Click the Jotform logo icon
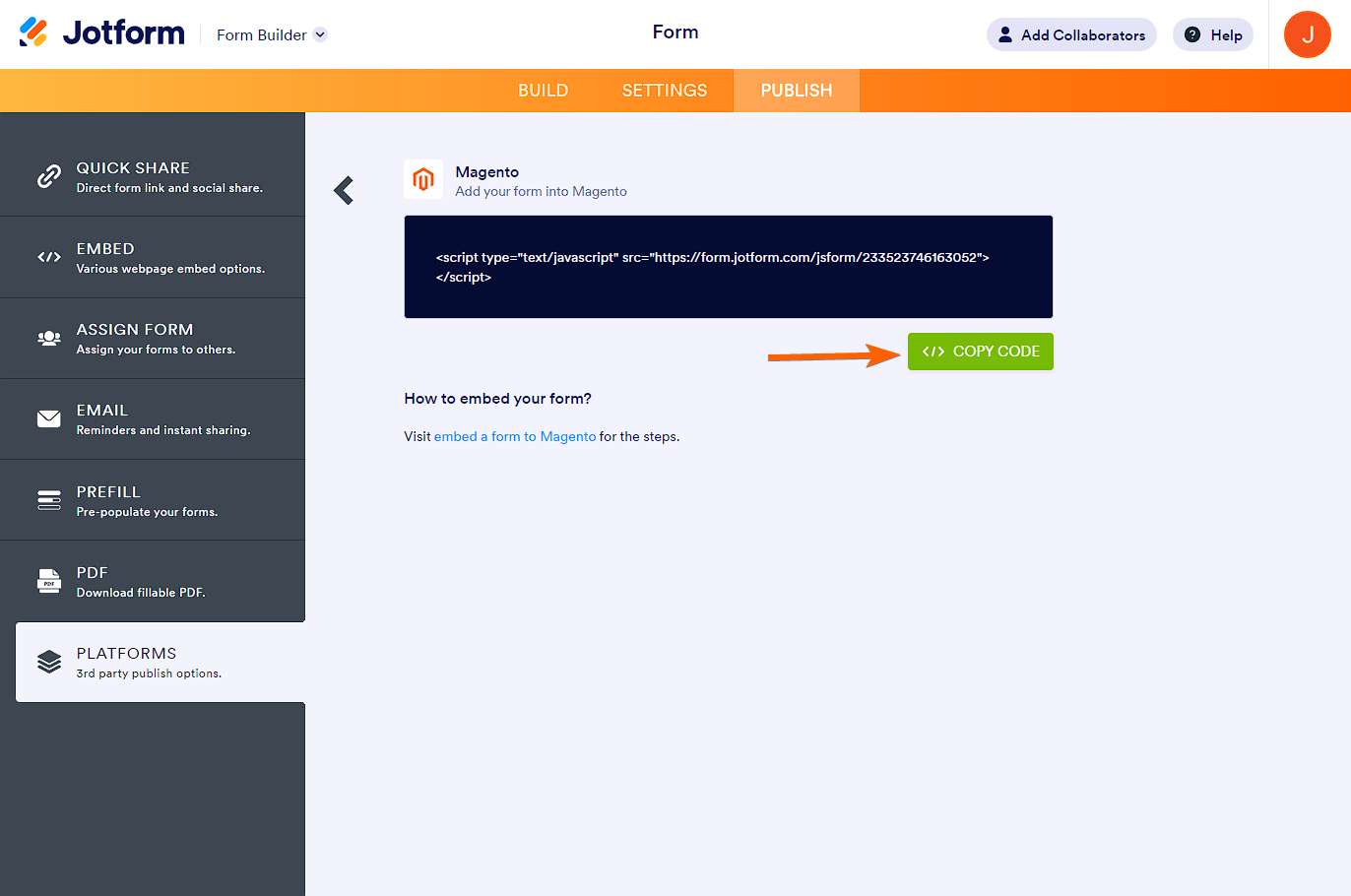 tap(33, 32)
